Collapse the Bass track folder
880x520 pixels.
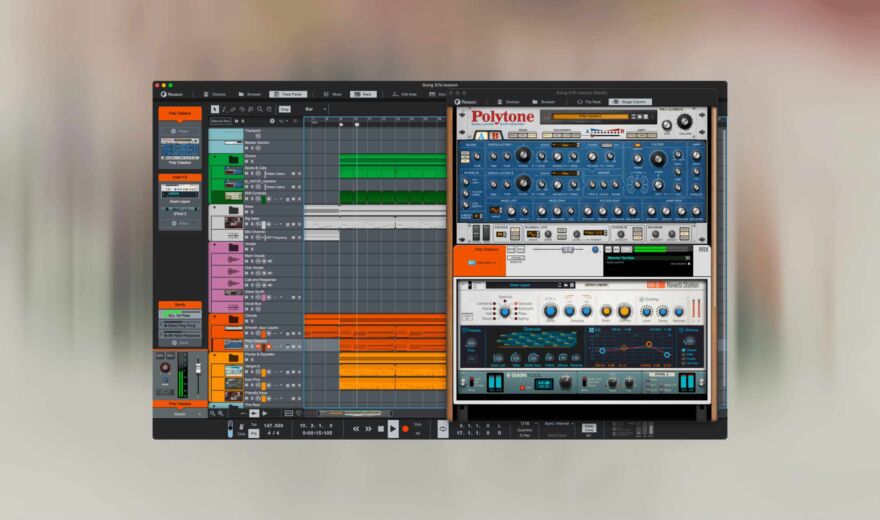click(x=214, y=207)
